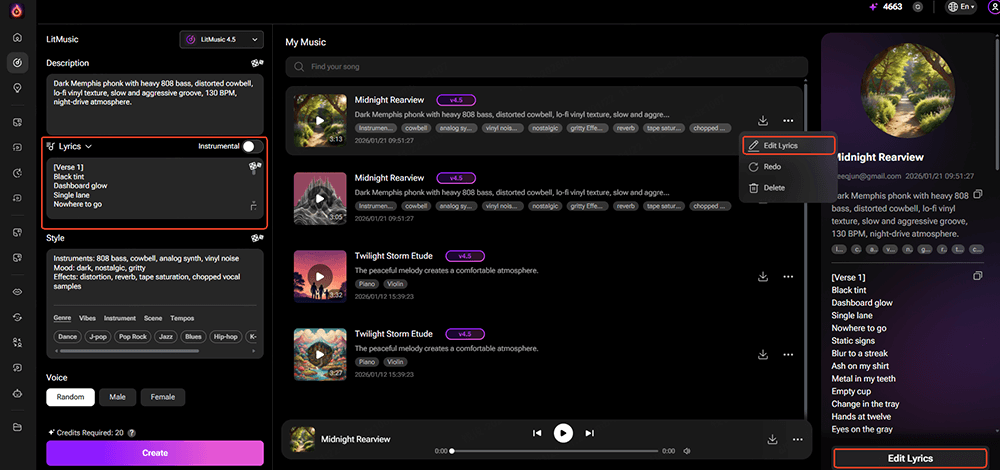Click the Find your song search field
This screenshot has width=1000, height=470.
547,66
